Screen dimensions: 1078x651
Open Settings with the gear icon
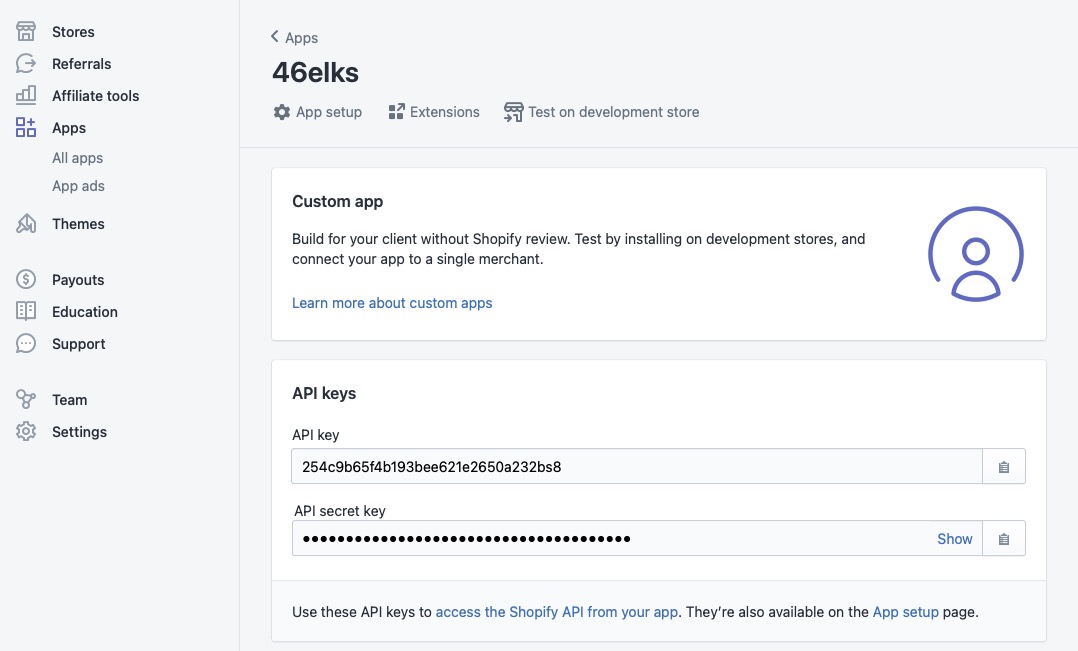tap(26, 432)
